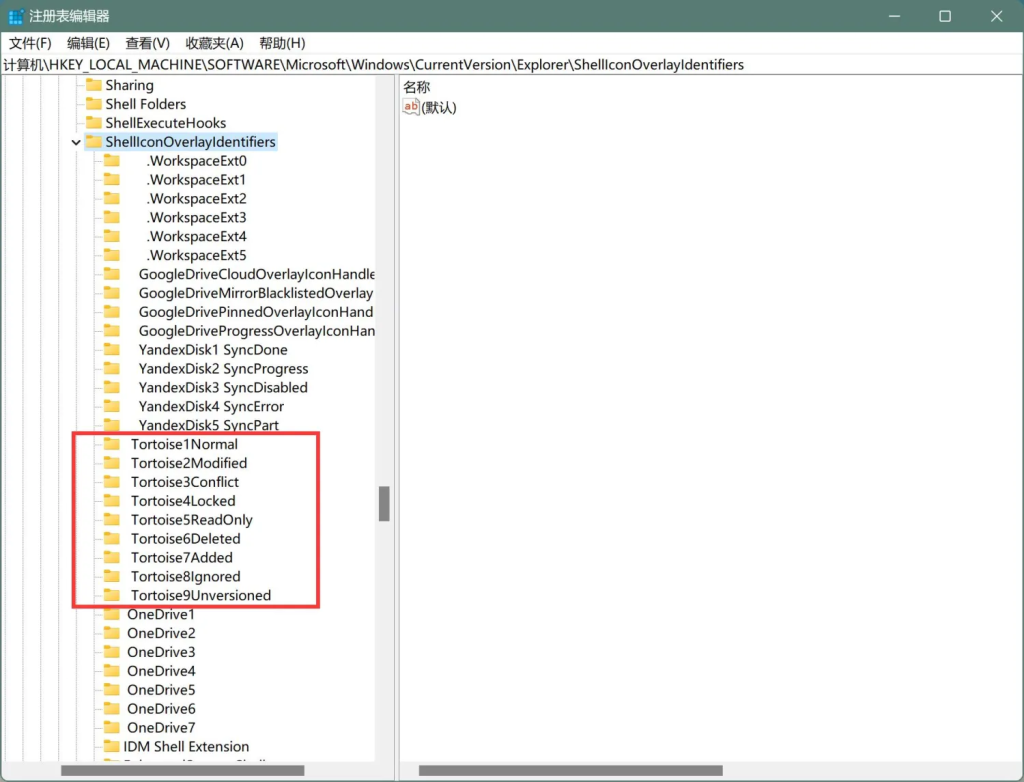
Task: Select the Tortoise1Normal key name
Action: 184,444
